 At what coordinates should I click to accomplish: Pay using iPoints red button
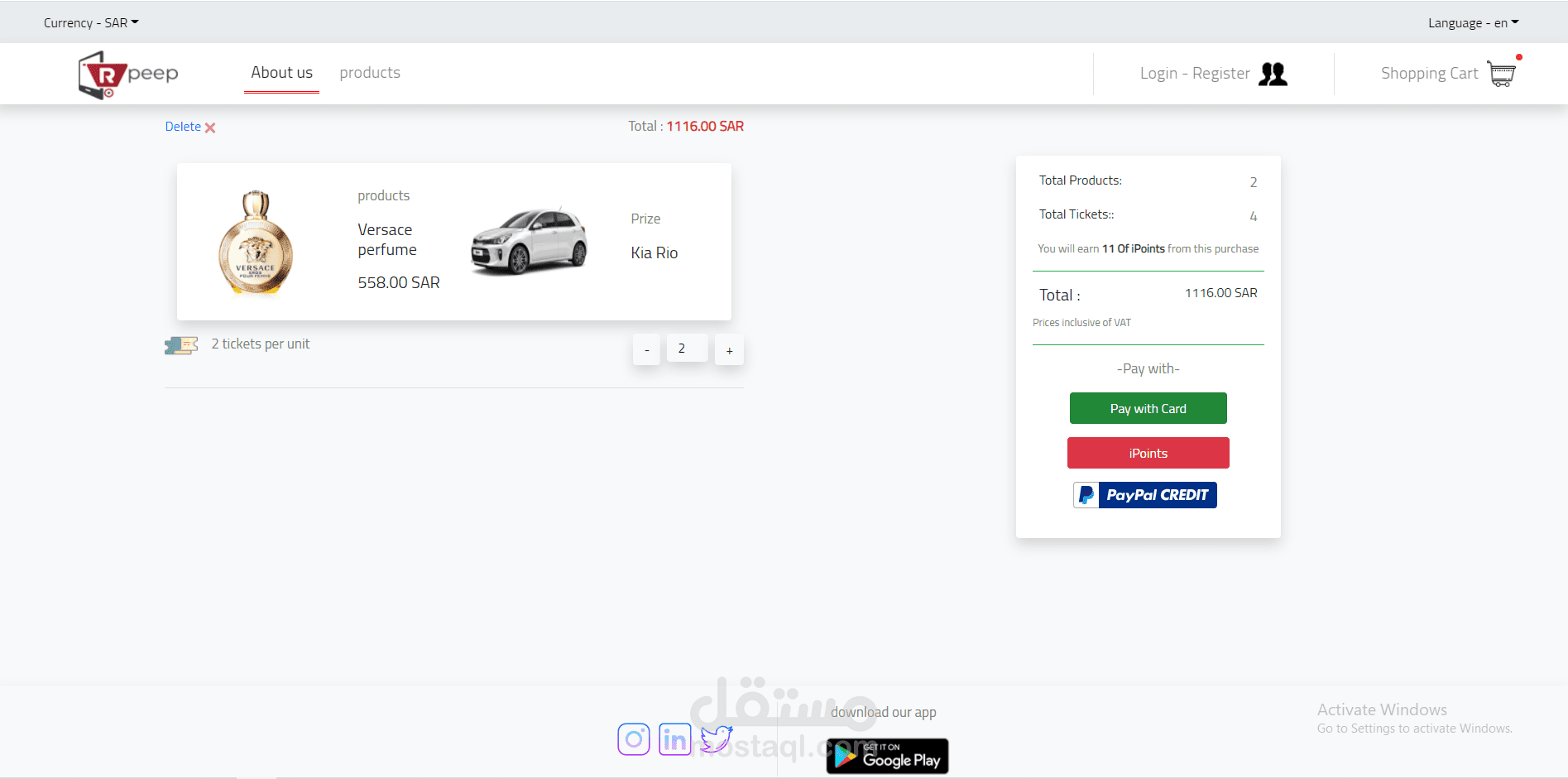[1148, 453]
